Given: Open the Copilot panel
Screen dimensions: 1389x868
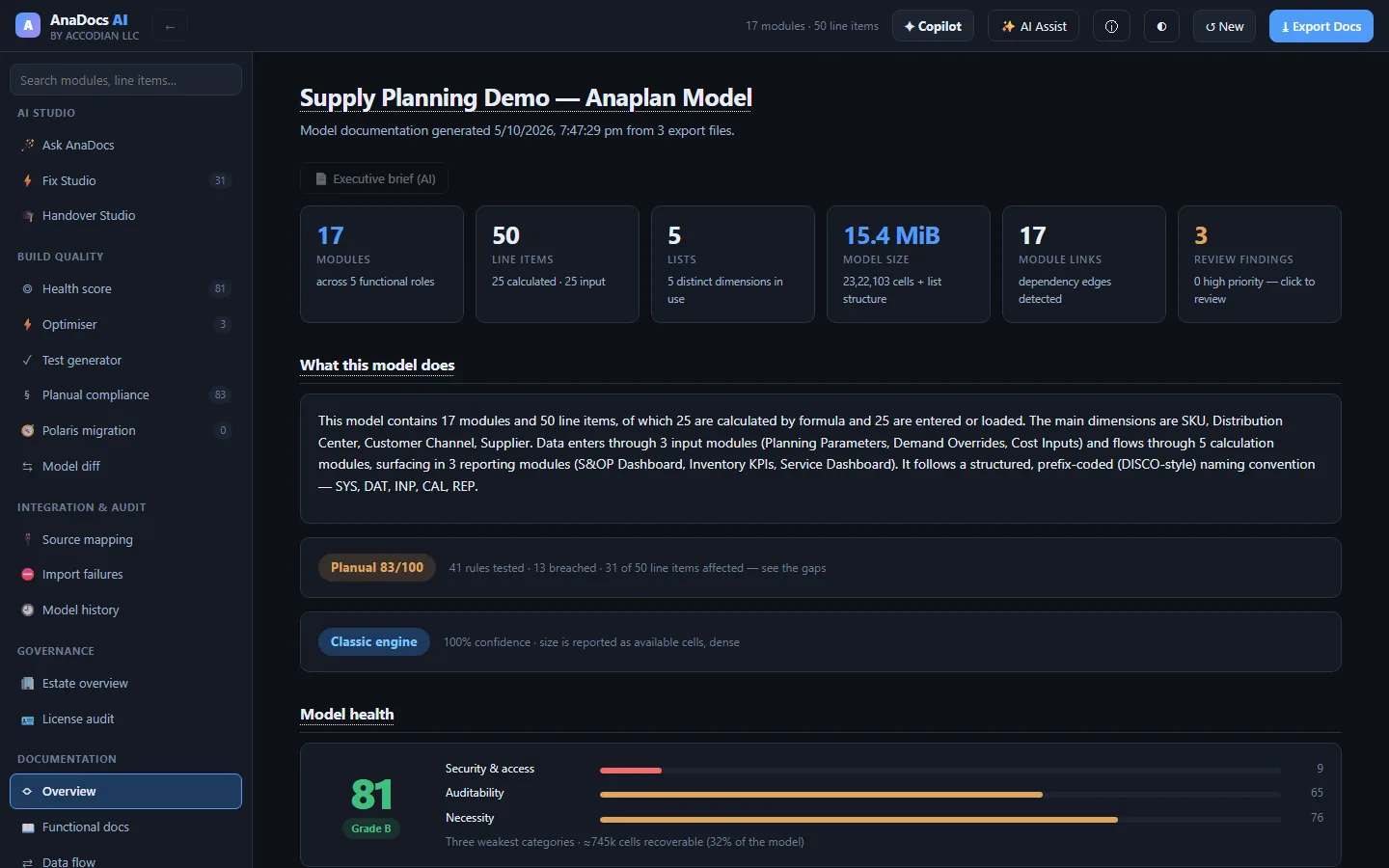Looking at the screenshot, I should click(x=933, y=26).
